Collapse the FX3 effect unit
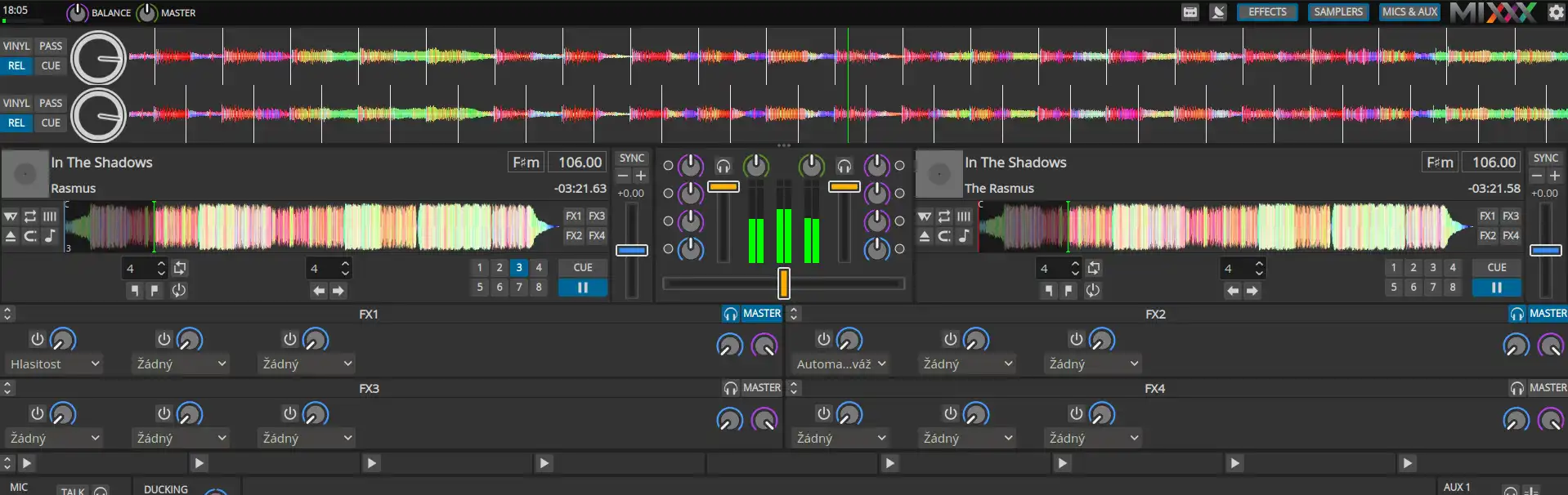 pyautogui.click(x=7, y=388)
